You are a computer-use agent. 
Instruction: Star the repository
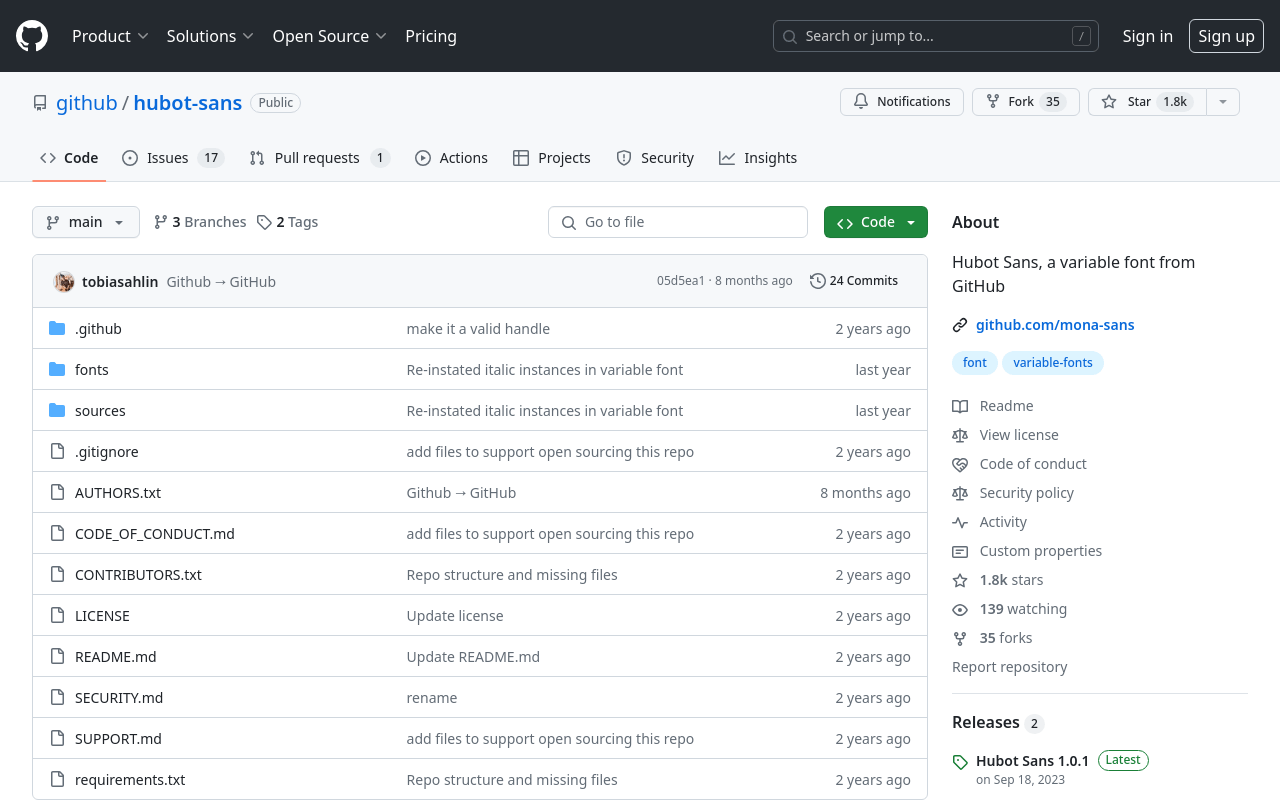[1147, 102]
